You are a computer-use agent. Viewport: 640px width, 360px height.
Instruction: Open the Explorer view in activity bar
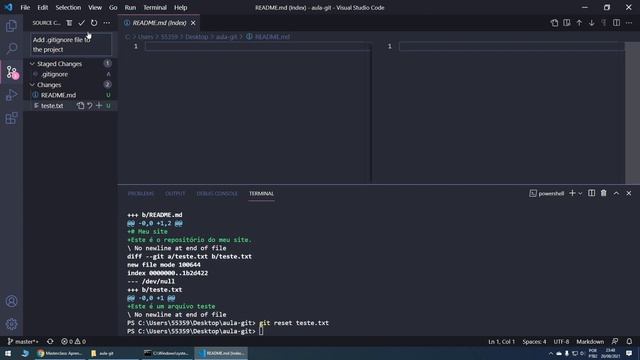[11, 26]
